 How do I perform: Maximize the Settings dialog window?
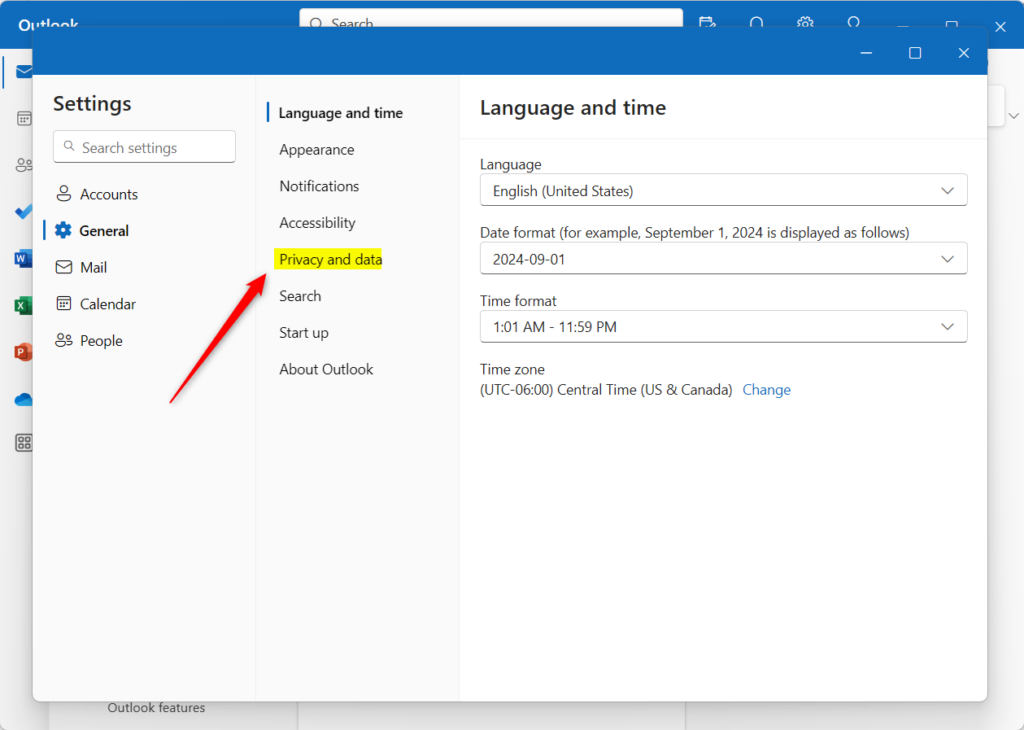[915, 53]
